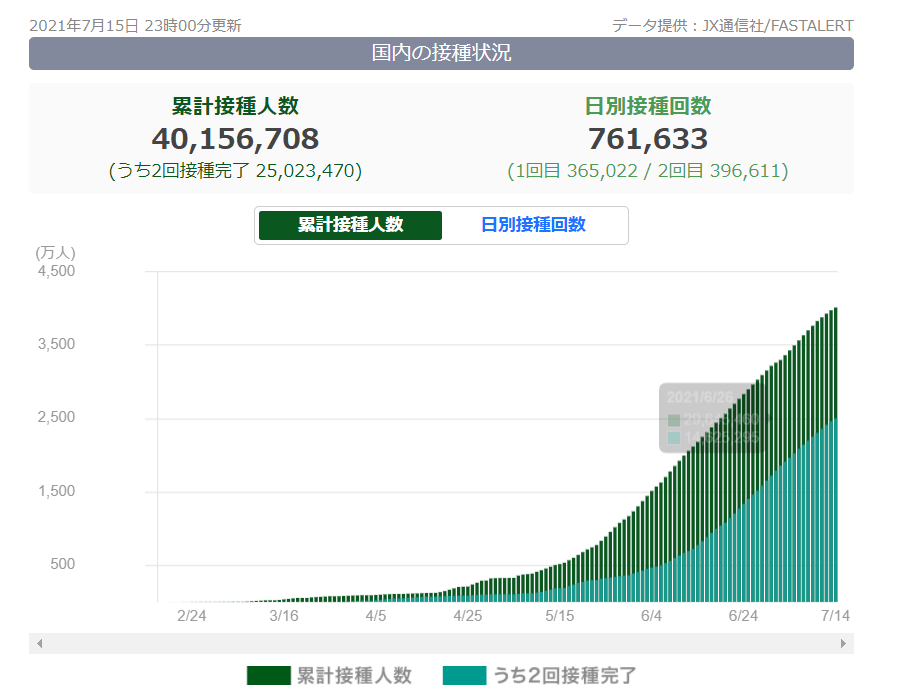Switch to the 日別接種回数 chart tab
This screenshot has height=690, width=904.
533,225
